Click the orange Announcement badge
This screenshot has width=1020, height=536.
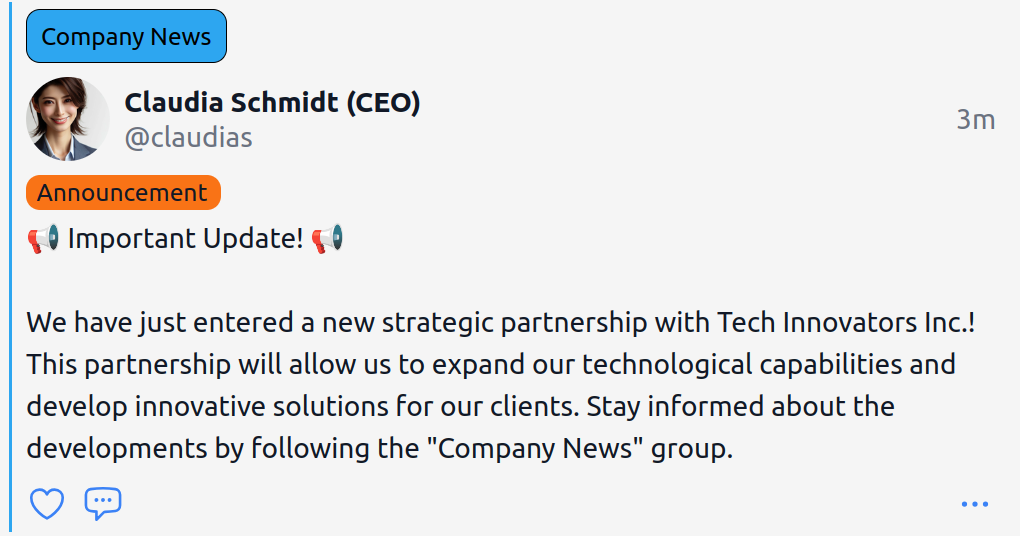coord(123,193)
